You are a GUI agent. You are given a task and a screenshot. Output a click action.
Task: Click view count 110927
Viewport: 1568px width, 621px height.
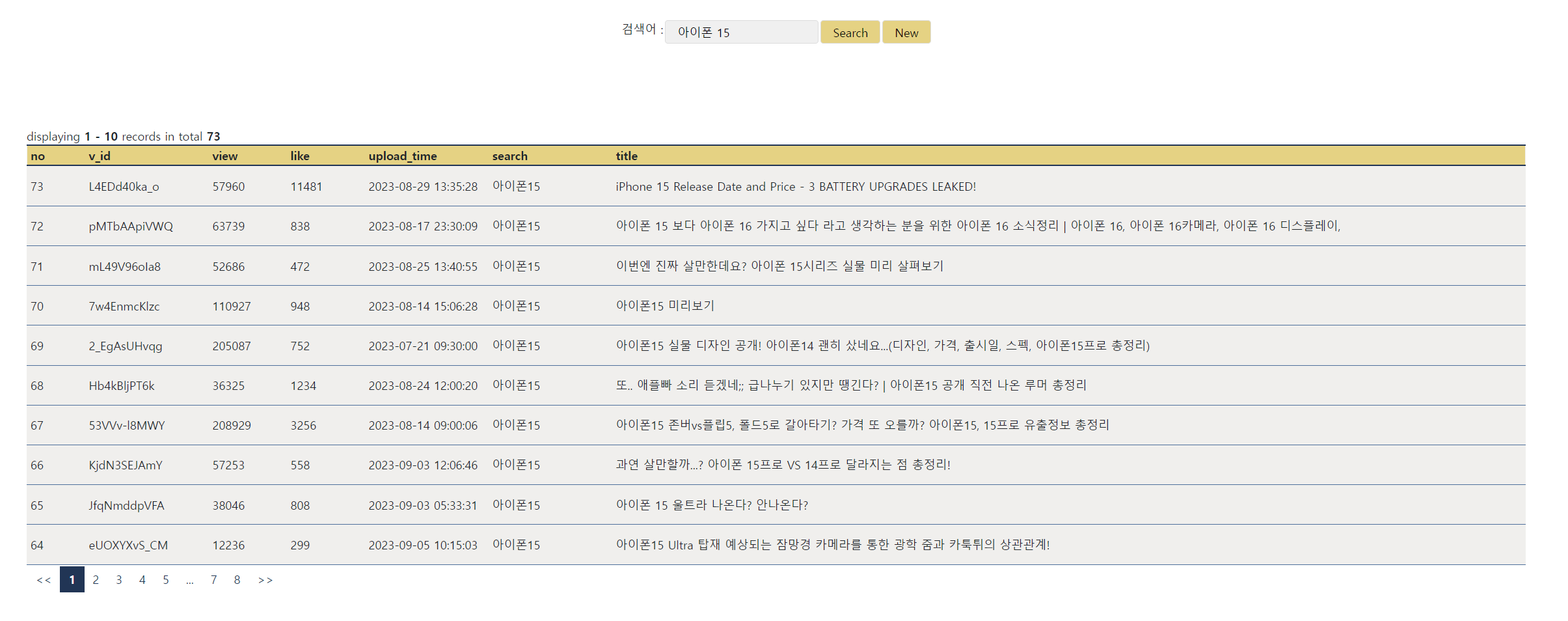pos(232,307)
